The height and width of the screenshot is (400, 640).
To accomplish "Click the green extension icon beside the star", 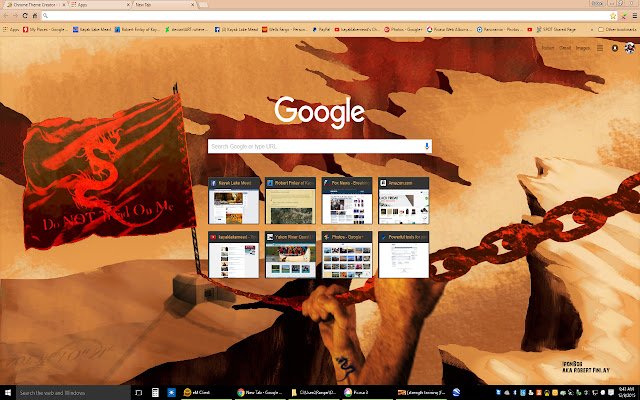I will pyautogui.click(x=624, y=16).
